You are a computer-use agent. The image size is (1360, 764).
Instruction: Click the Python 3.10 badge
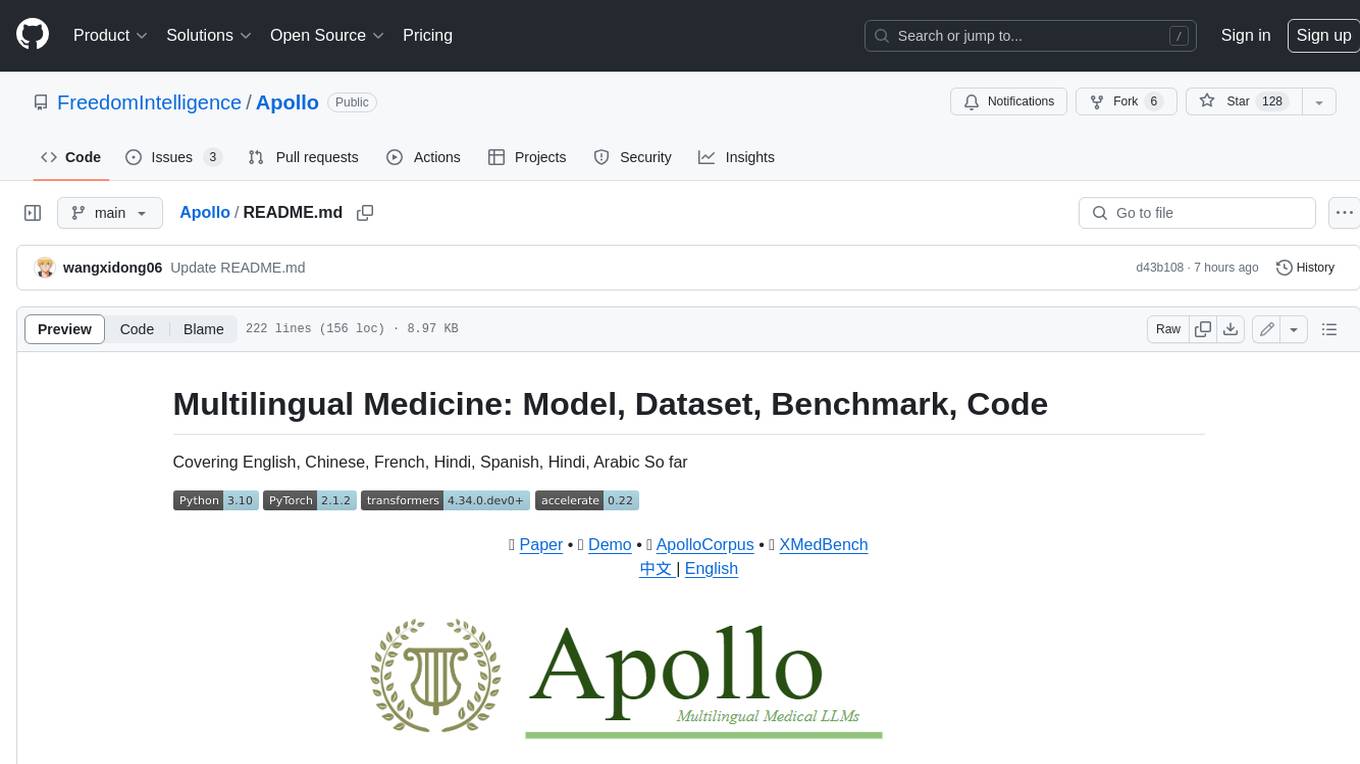(216, 500)
